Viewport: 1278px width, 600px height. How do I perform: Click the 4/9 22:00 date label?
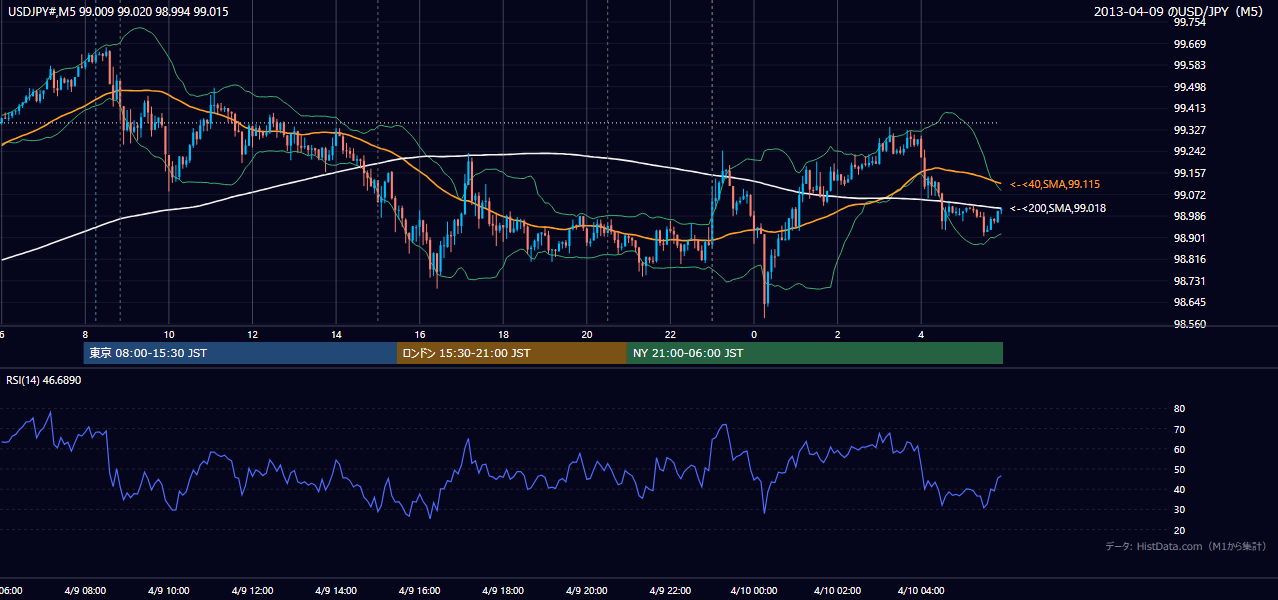pyautogui.click(x=671, y=591)
